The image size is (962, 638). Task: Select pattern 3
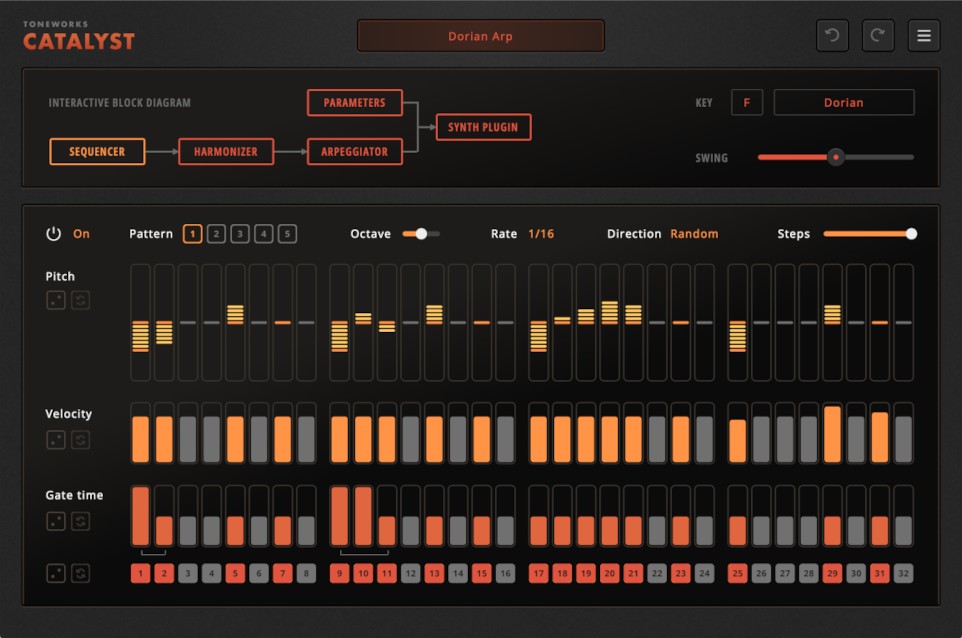tap(240, 234)
